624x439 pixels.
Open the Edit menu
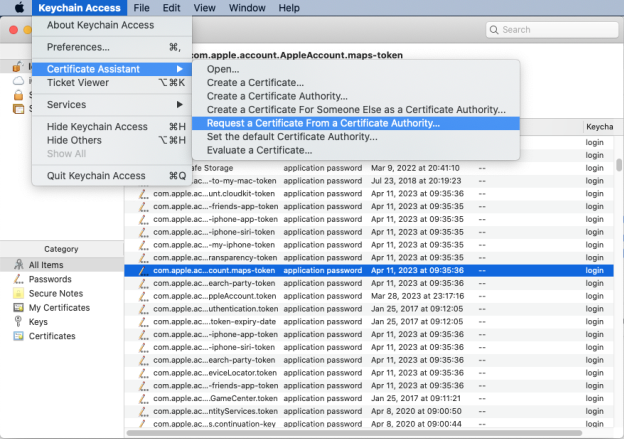click(172, 8)
